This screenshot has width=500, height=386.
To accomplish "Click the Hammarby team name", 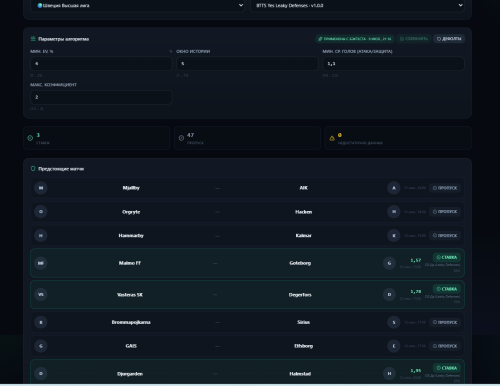I will tap(131, 236).
